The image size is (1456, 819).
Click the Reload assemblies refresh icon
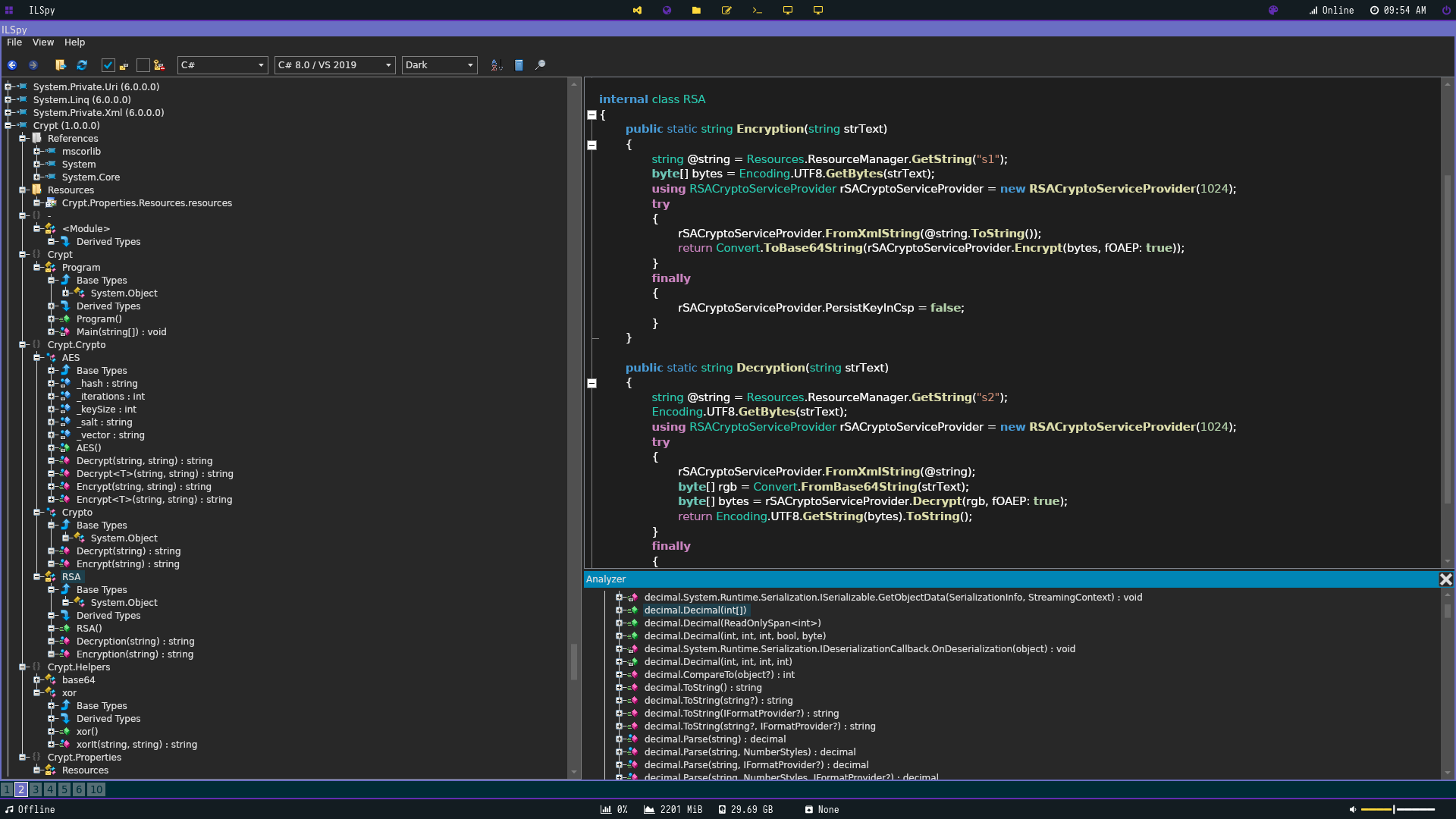click(x=82, y=65)
